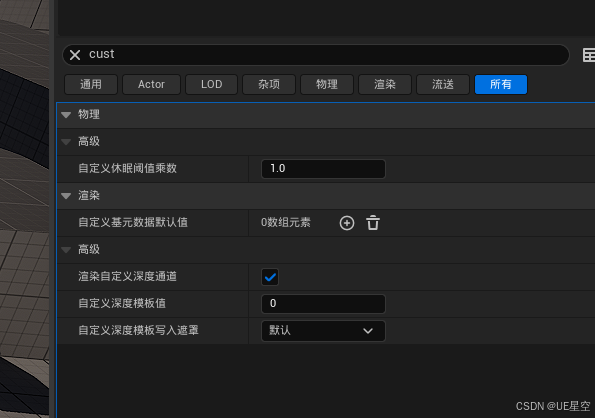Image resolution: width=595 pixels, height=418 pixels.
Task: Select the 渲染 filter tab
Action: pos(385,84)
